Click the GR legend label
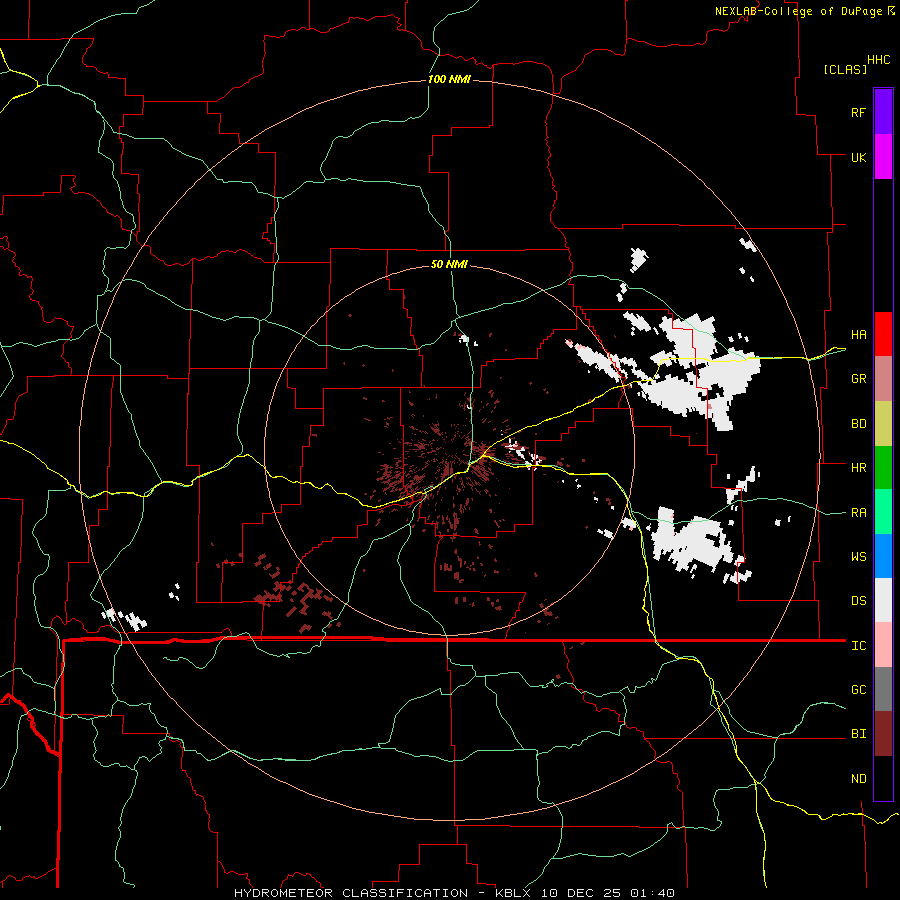This screenshot has height=900, width=900. [858, 379]
